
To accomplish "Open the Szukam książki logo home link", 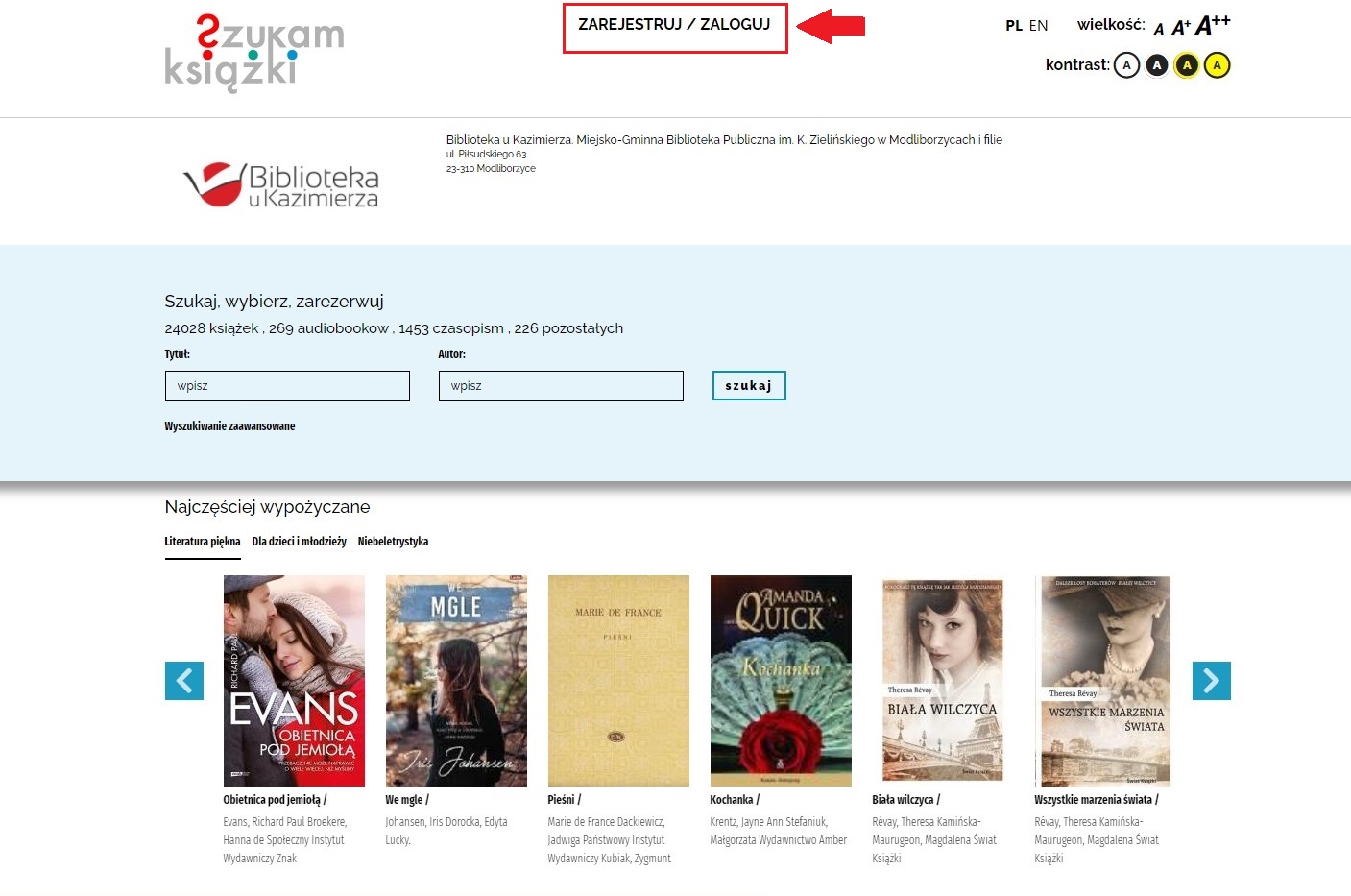I will tap(254, 53).
